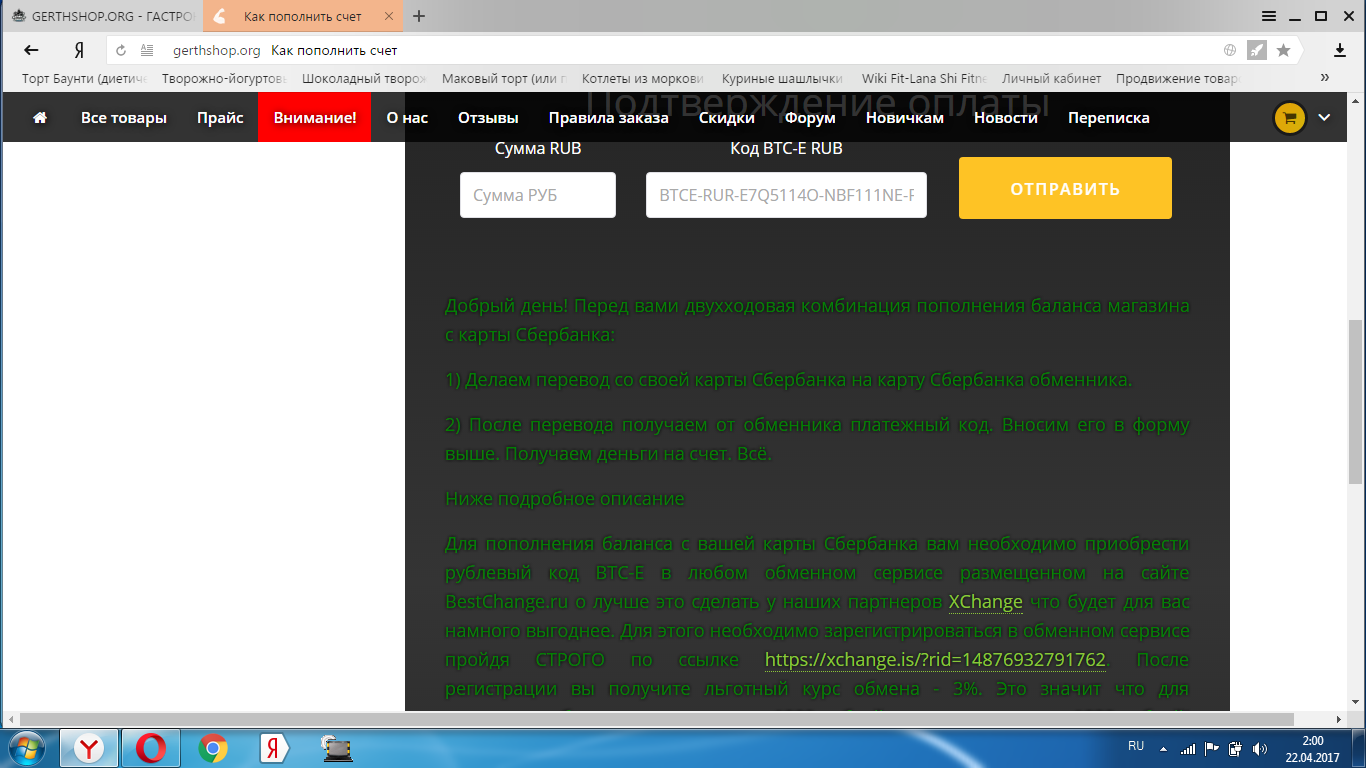This screenshot has width=1366, height=768.
Task: Click the Yandex Я button in toolbar
Action: pyautogui.click(x=78, y=50)
